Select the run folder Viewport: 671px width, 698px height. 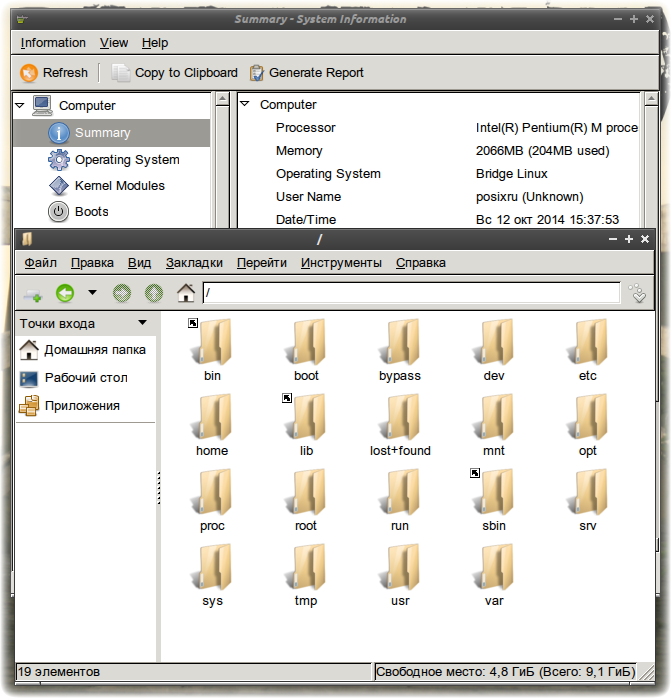pyautogui.click(x=400, y=500)
